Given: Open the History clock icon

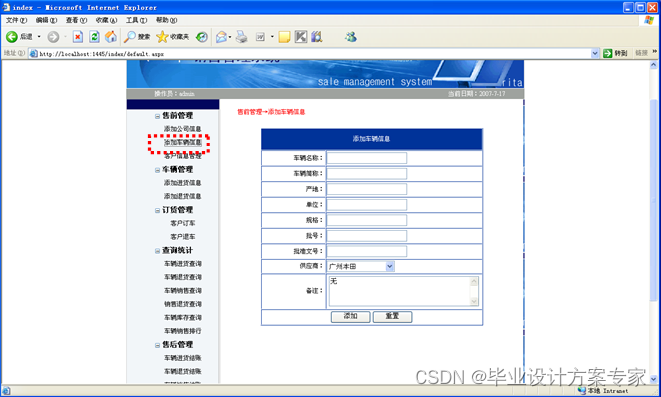Looking at the screenshot, I should [x=202, y=37].
